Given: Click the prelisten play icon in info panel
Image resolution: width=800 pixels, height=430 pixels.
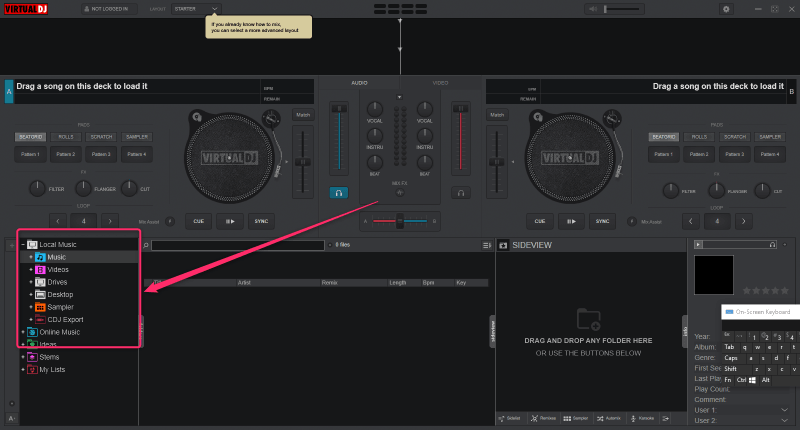Looking at the screenshot, I should pos(698,245).
